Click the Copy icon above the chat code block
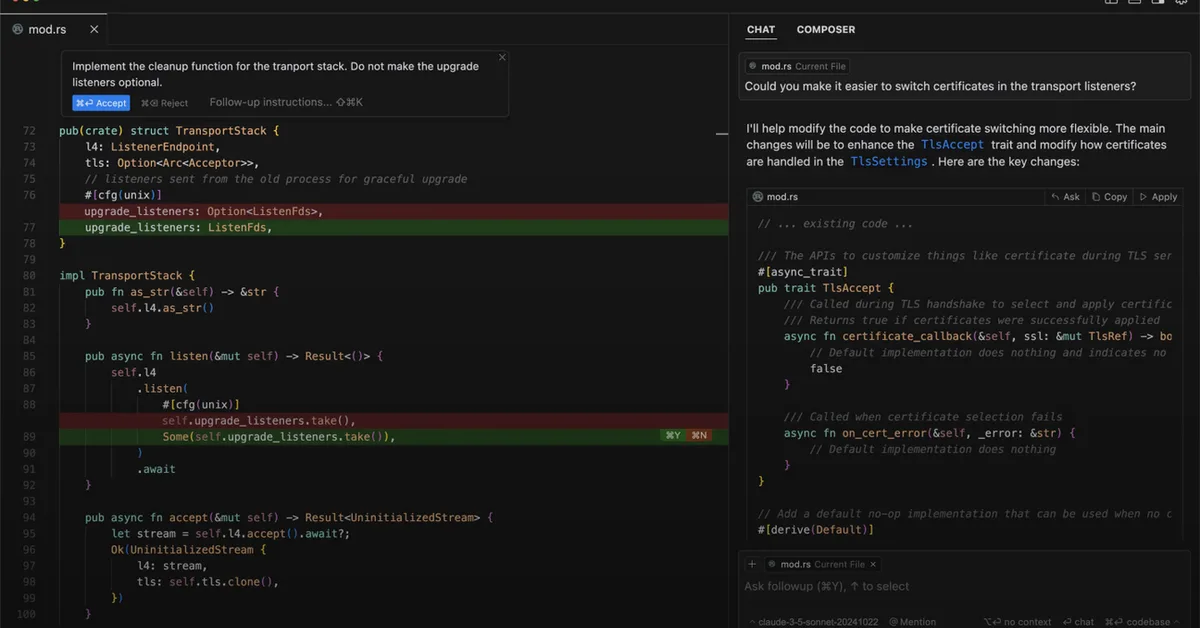Image resolution: width=1200 pixels, height=628 pixels. point(1108,196)
